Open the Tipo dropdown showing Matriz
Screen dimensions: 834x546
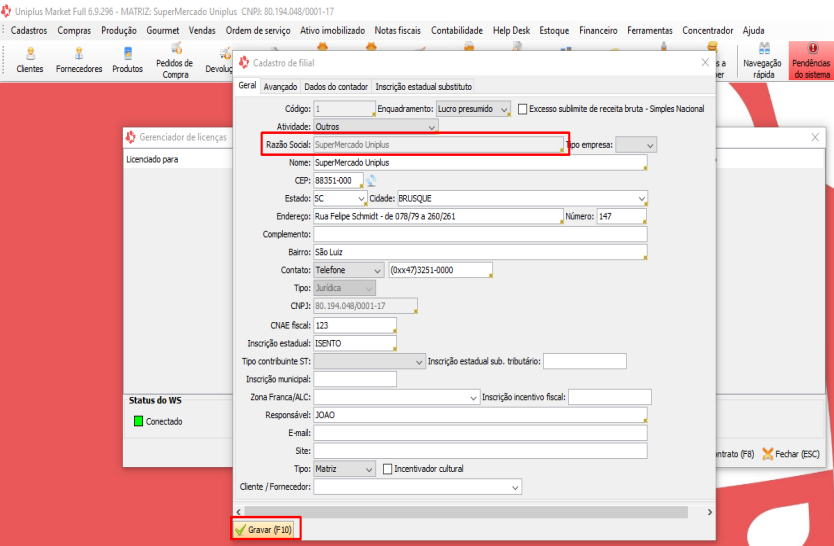pyautogui.click(x=344, y=469)
